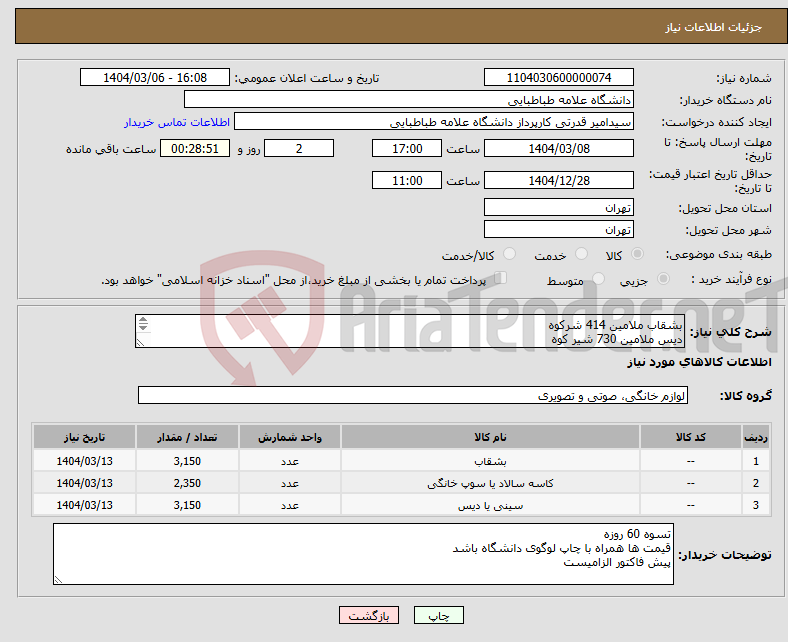Click scroll up arrow in شرح کلی نیاز box
Image resolution: width=788 pixels, height=642 pixels.
[x=143, y=320]
